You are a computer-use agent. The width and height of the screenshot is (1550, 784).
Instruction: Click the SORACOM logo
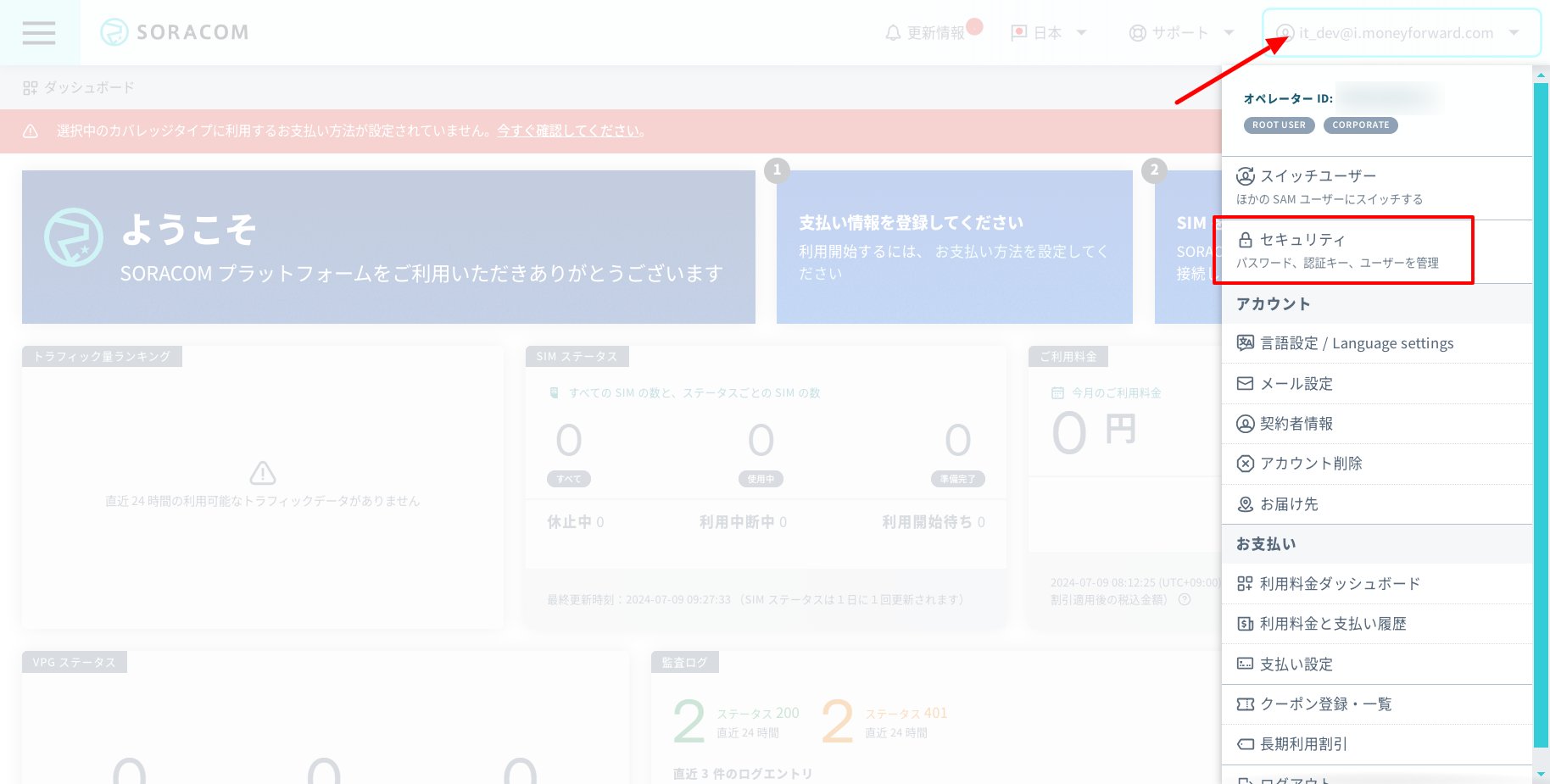click(175, 32)
